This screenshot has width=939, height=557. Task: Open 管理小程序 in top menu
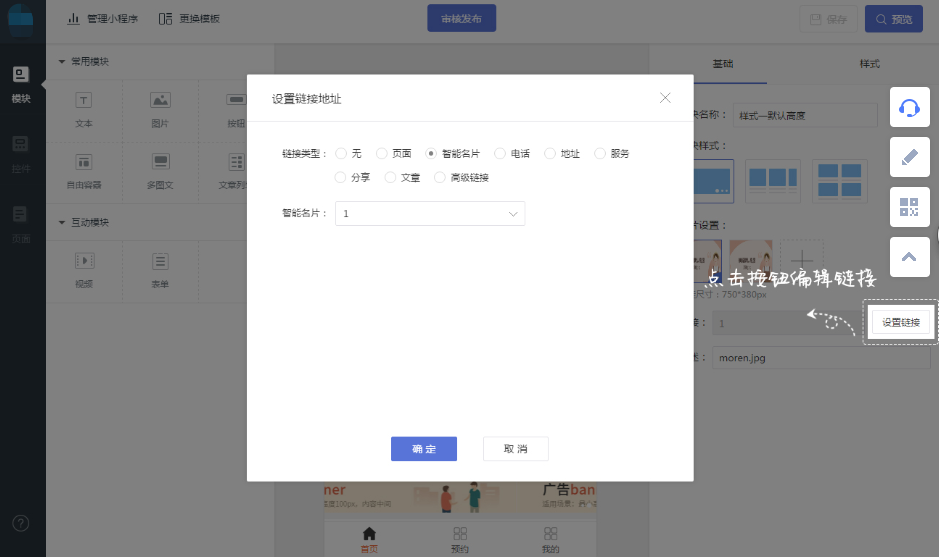102,19
